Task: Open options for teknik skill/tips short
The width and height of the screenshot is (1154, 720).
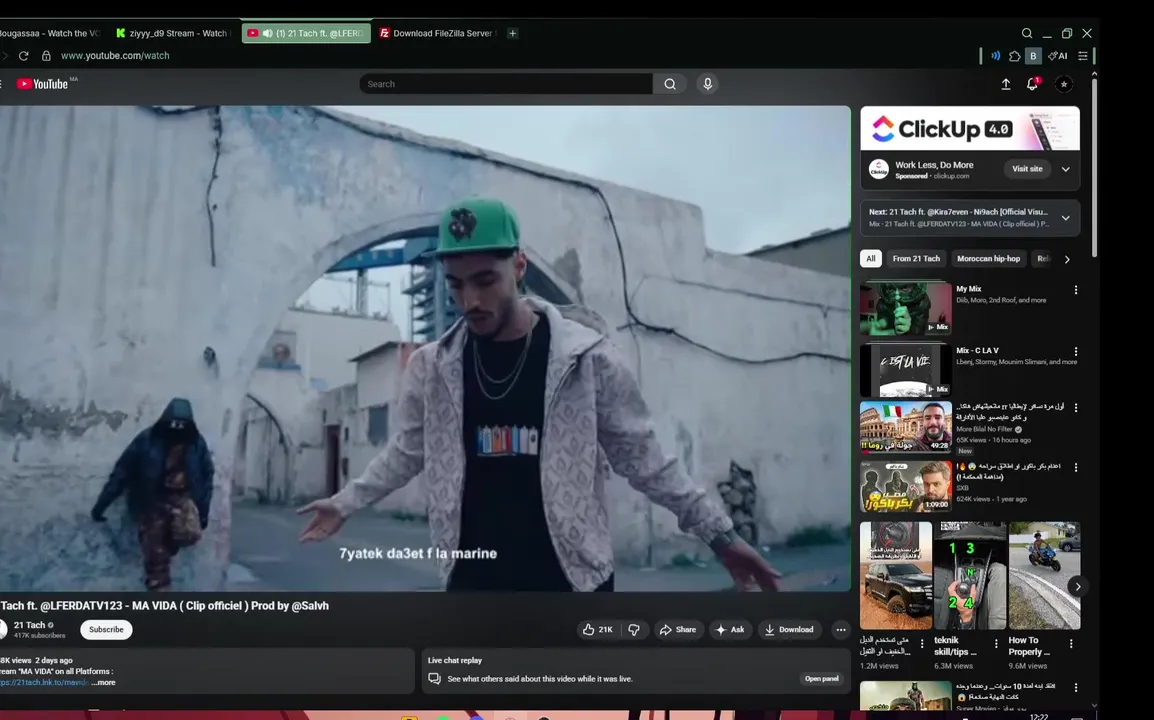Action: pos(997,643)
